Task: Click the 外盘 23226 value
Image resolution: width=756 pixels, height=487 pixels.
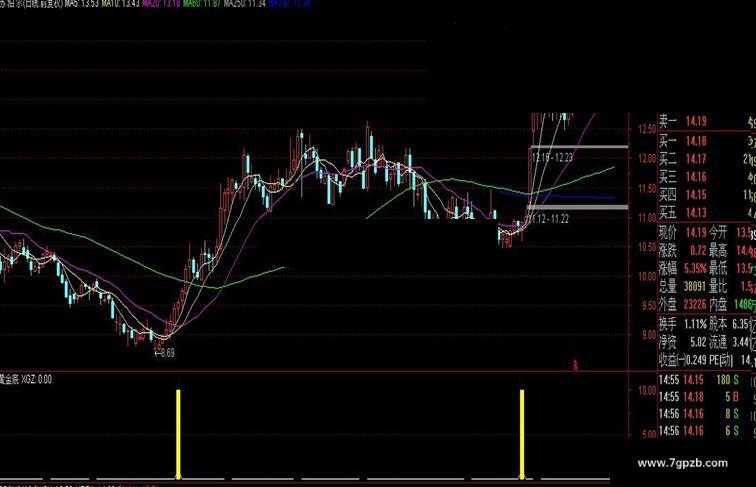Action: coord(695,304)
